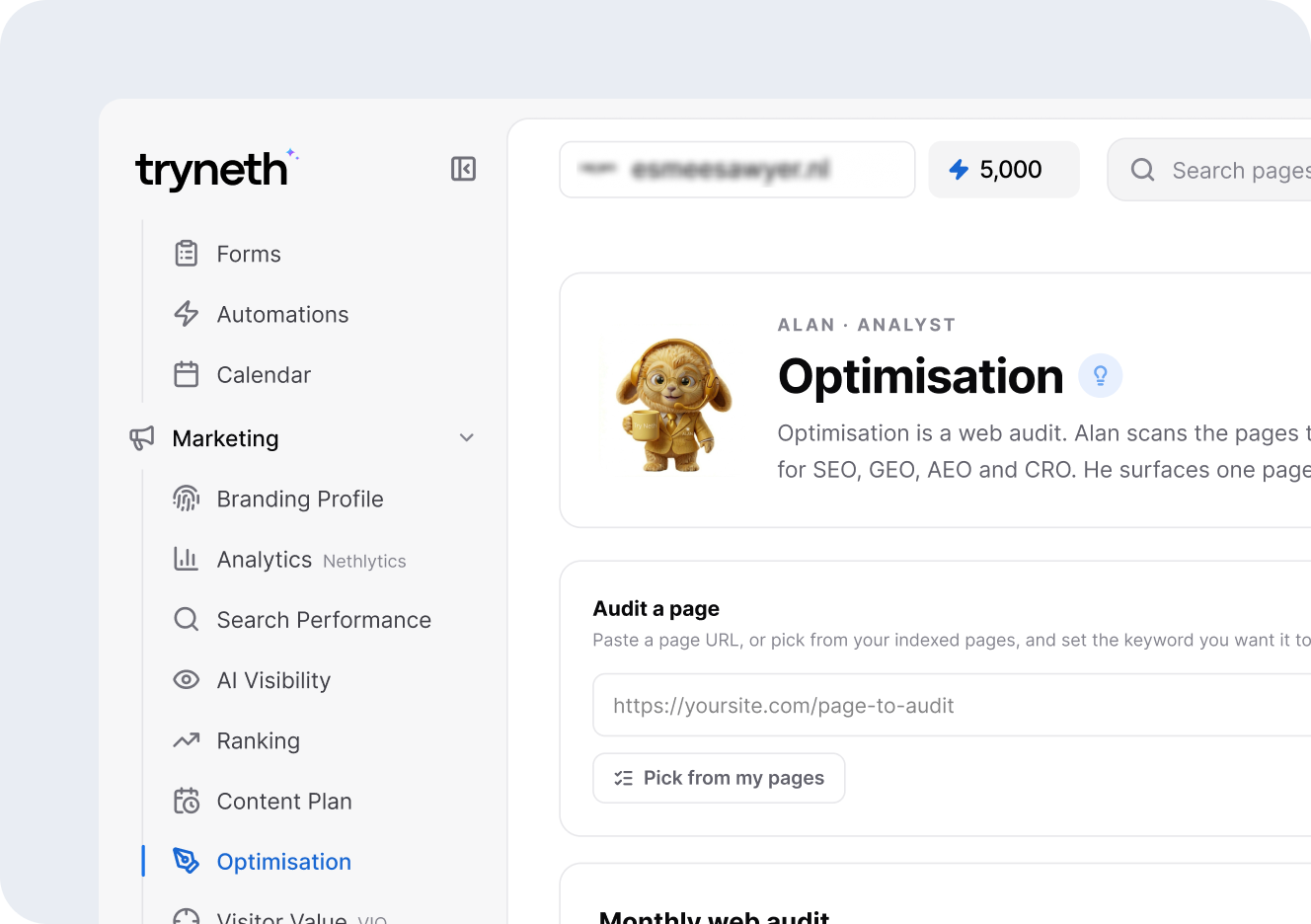Open Calendar from the sidebar

tap(264, 374)
